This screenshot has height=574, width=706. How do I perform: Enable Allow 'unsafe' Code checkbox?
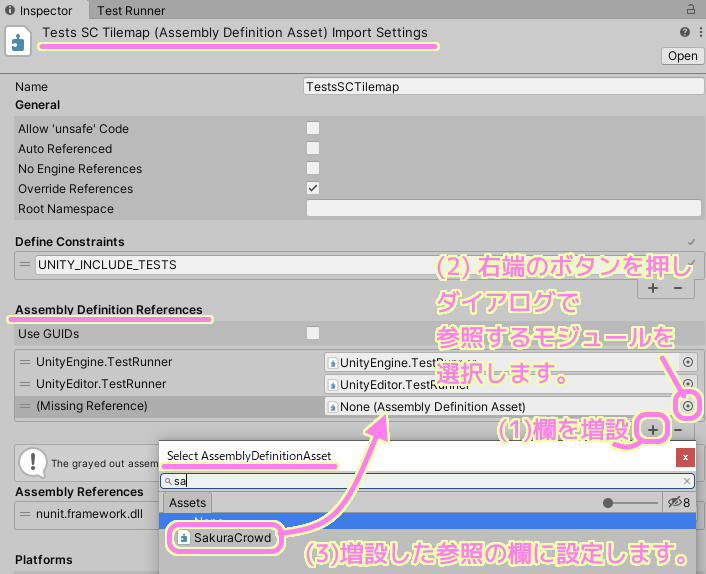click(313, 129)
